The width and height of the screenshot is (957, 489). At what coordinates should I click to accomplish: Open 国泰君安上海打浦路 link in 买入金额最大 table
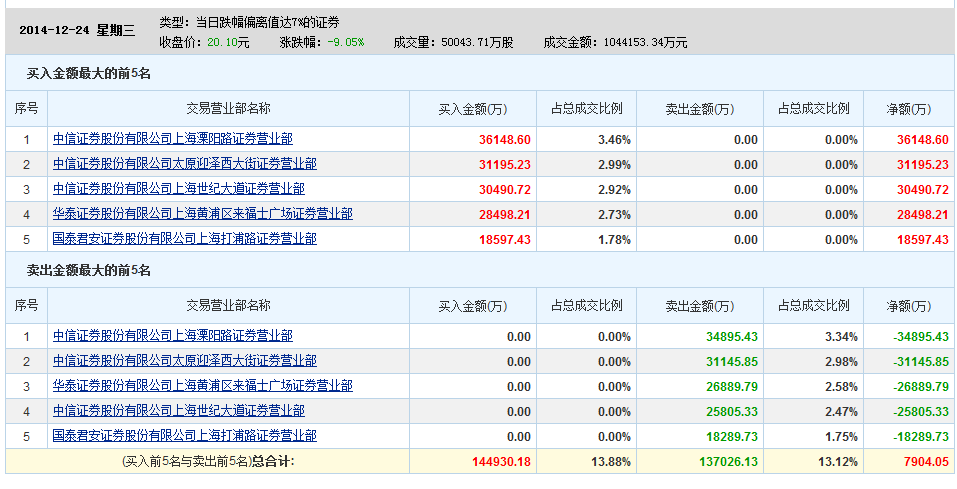(x=185, y=239)
